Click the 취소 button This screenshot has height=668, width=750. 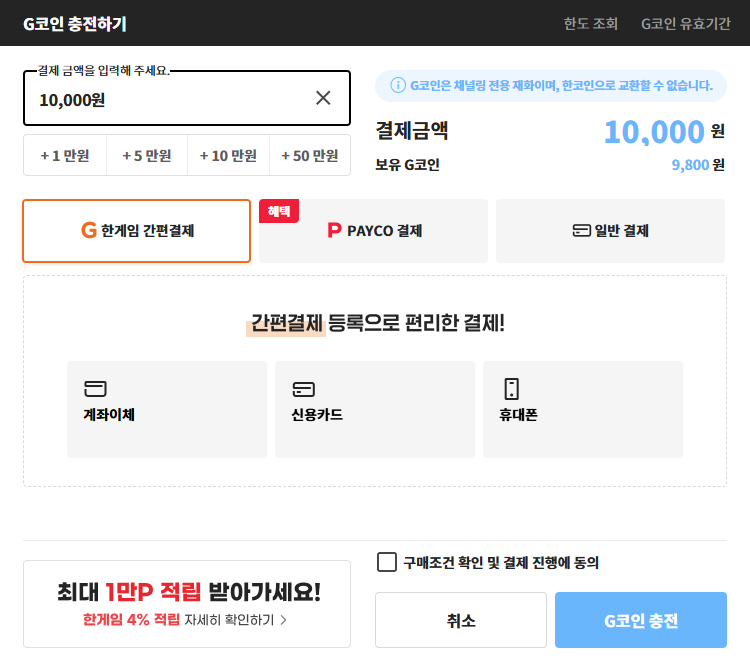point(461,620)
